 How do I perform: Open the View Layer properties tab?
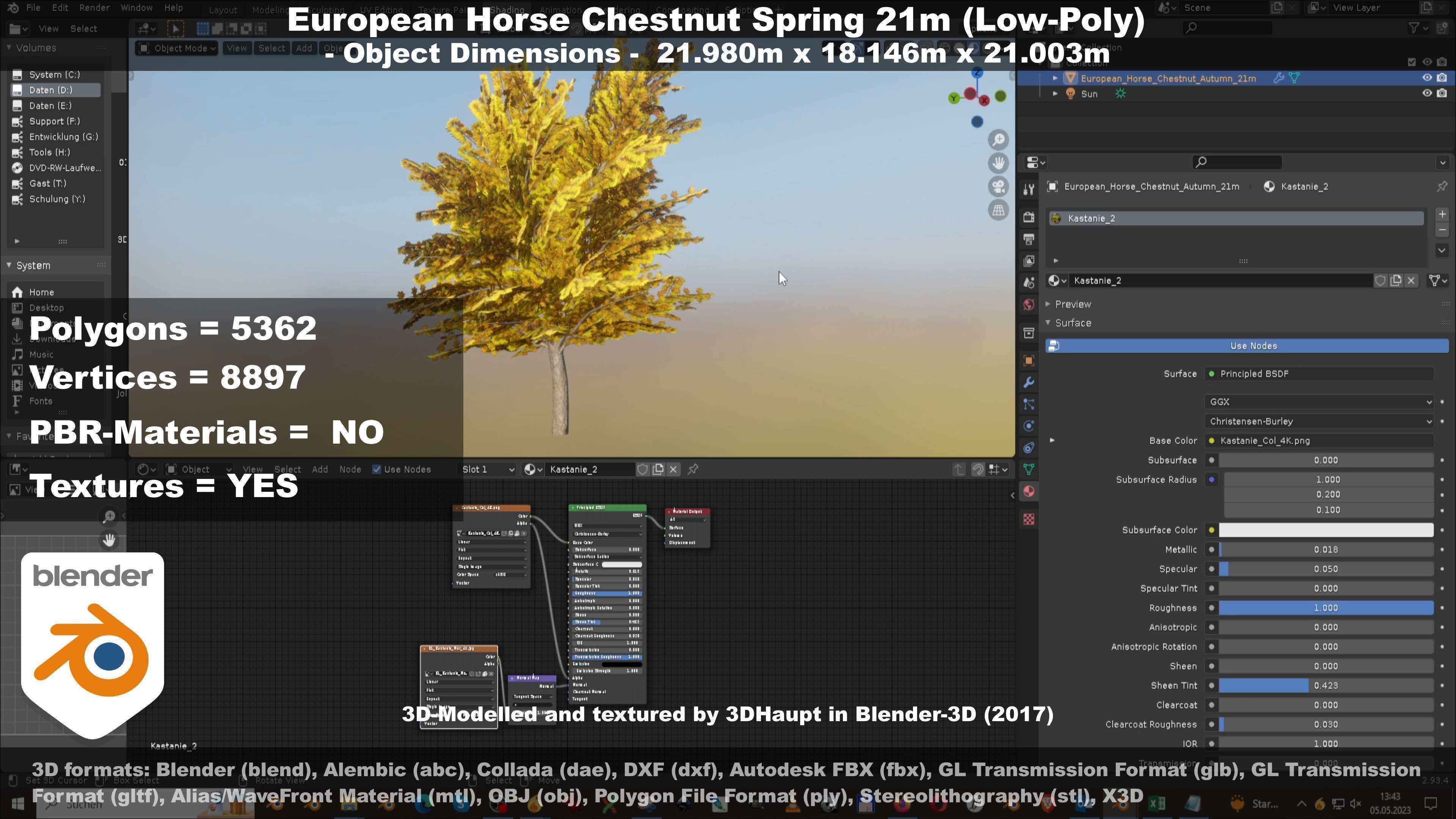[x=1029, y=260]
